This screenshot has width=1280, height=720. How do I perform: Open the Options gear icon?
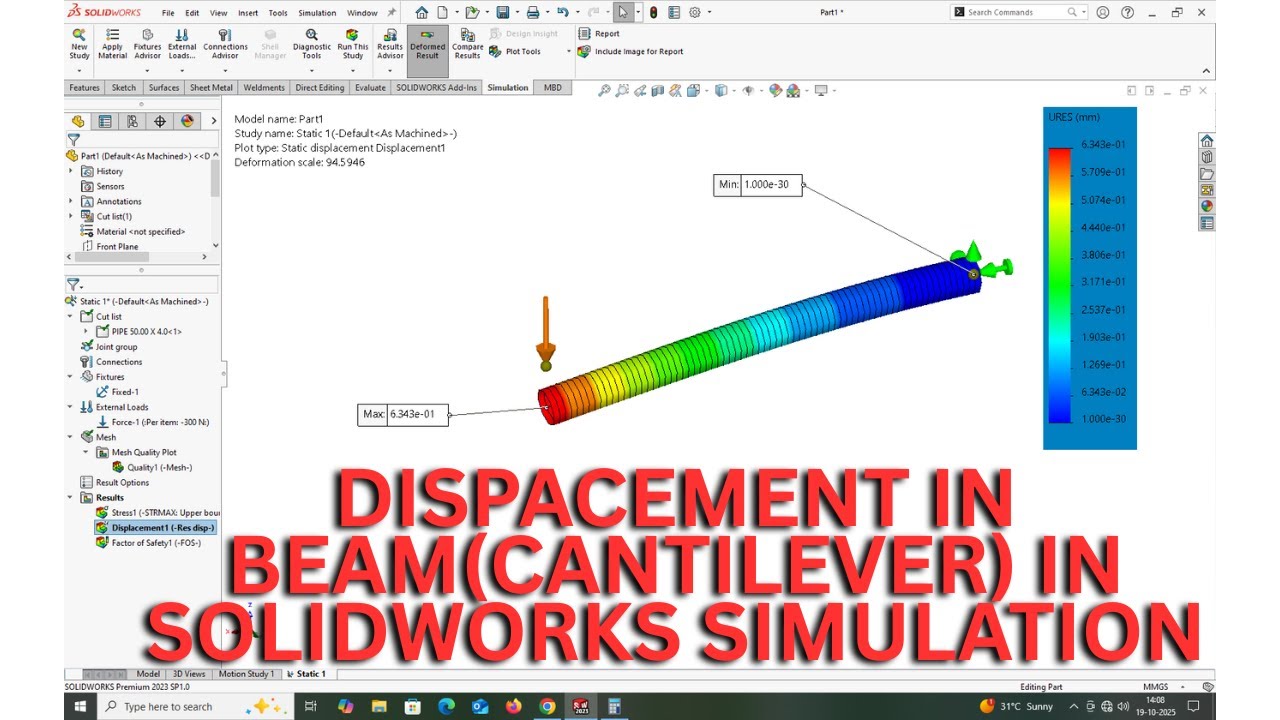(694, 13)
